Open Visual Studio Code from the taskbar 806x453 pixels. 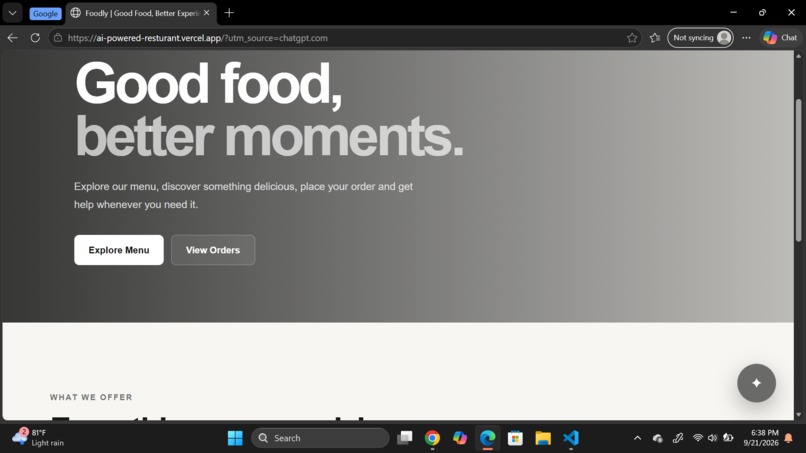coord(571,438)
